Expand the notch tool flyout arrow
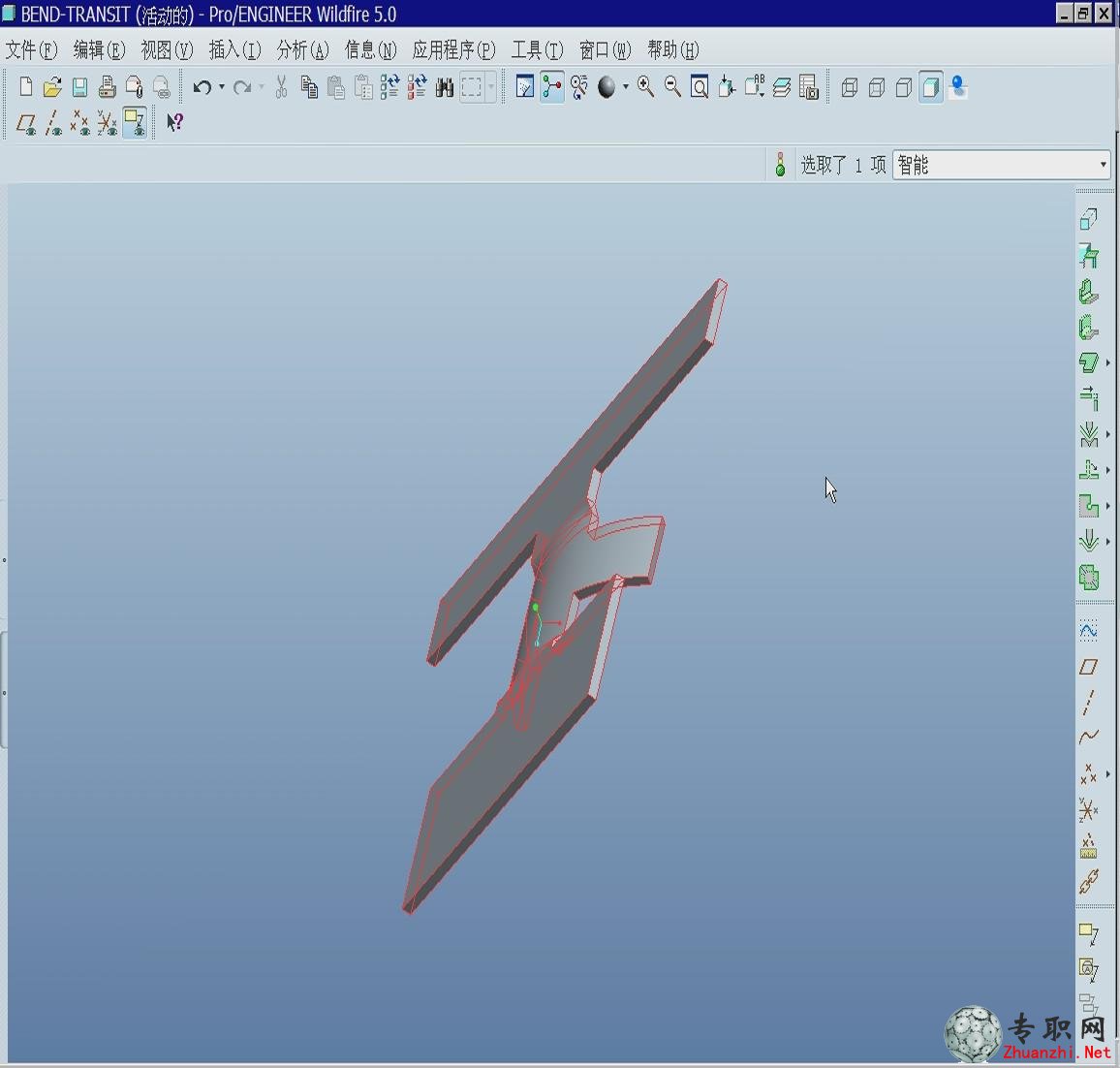 point(1107,506)
